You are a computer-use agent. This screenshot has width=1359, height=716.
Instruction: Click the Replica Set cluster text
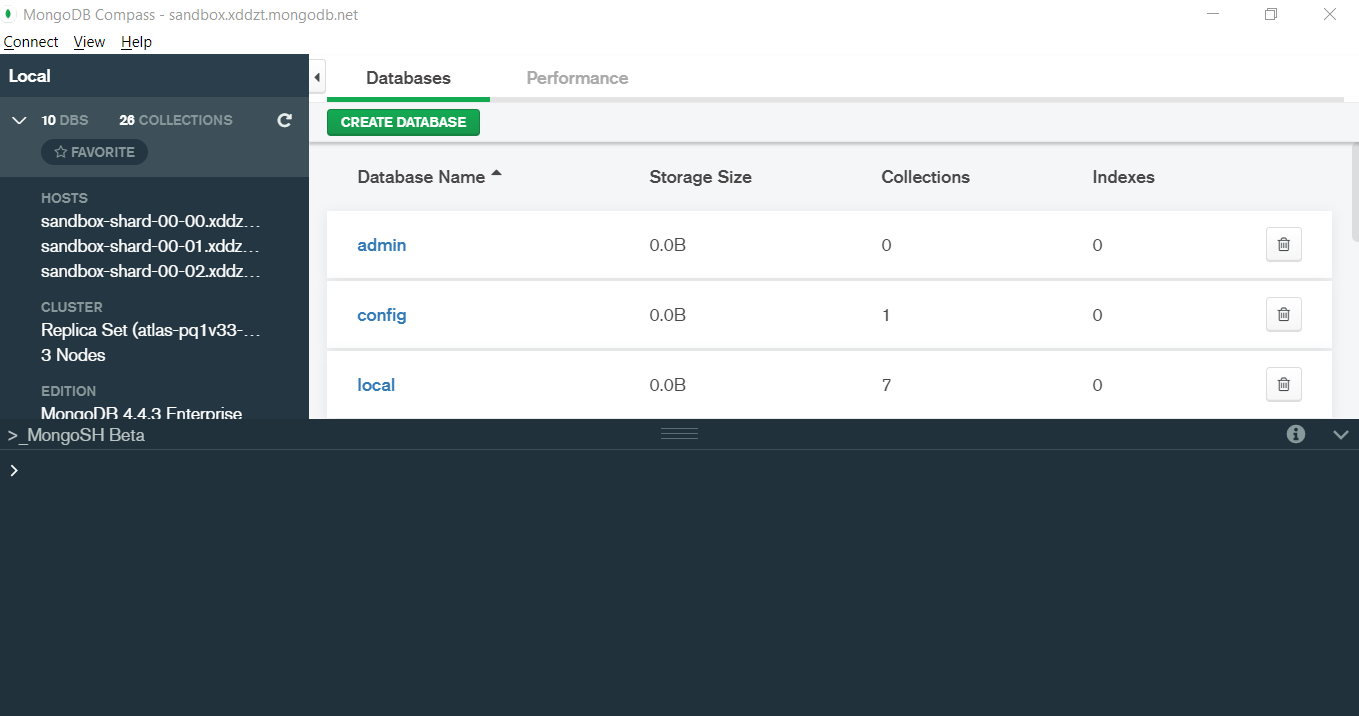click(x=150, y=330)
